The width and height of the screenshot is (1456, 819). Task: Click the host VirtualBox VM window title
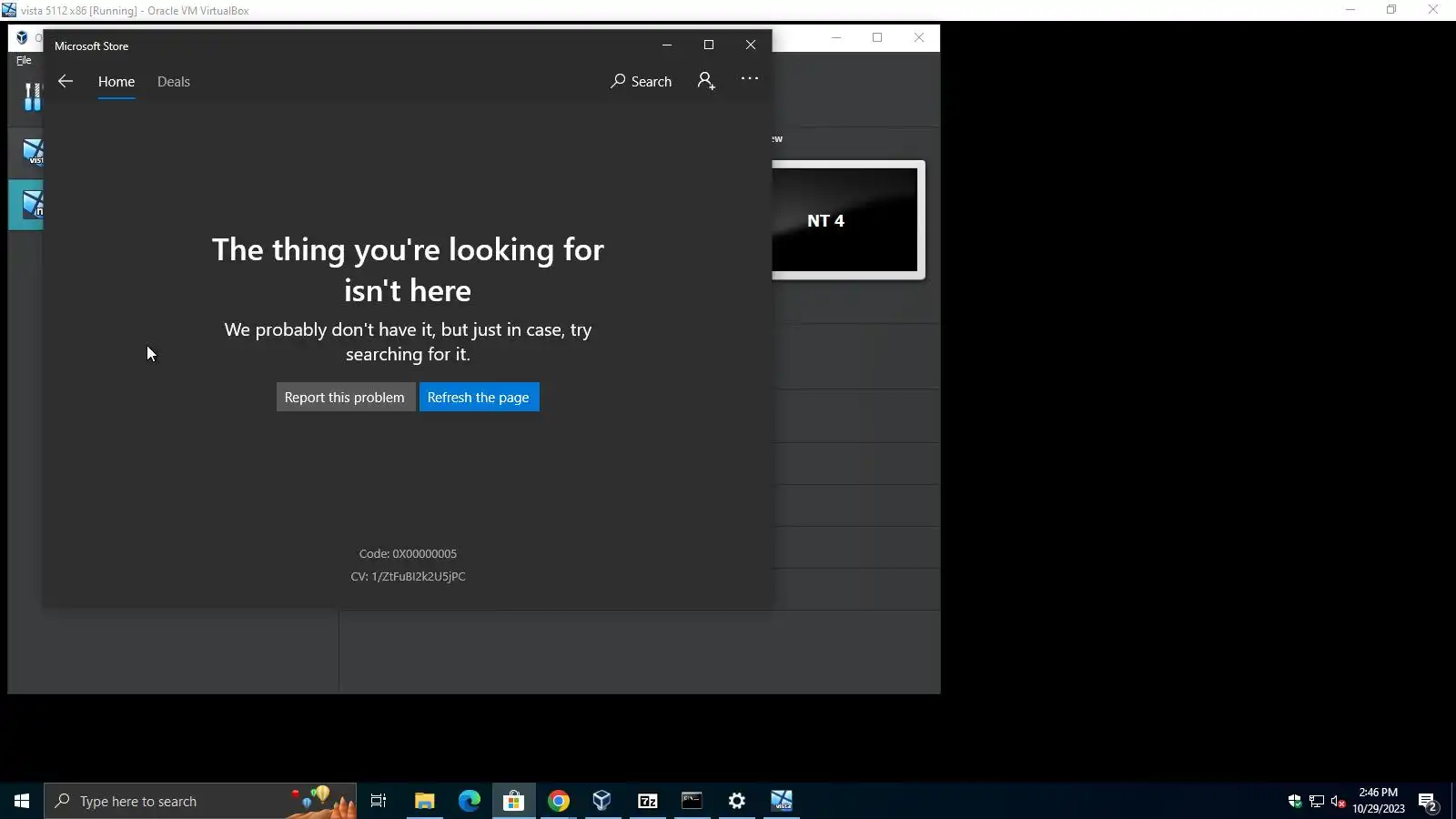[x=135, y=11]
